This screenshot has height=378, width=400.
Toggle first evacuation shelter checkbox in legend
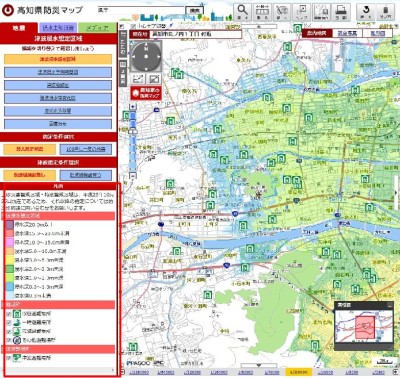click(9, 314)
